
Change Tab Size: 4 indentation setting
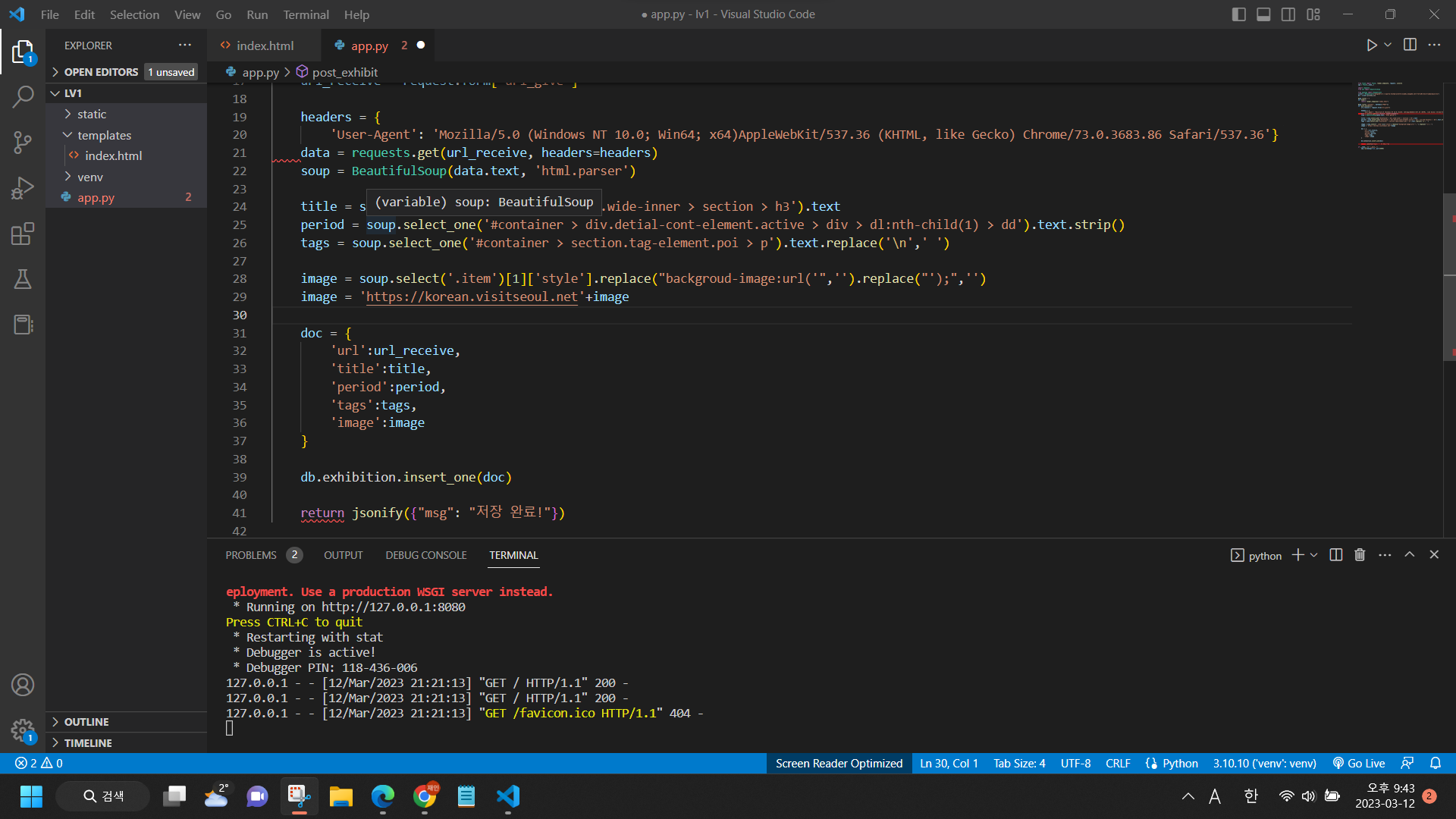pyautogui.click(x=1019, y=763)
